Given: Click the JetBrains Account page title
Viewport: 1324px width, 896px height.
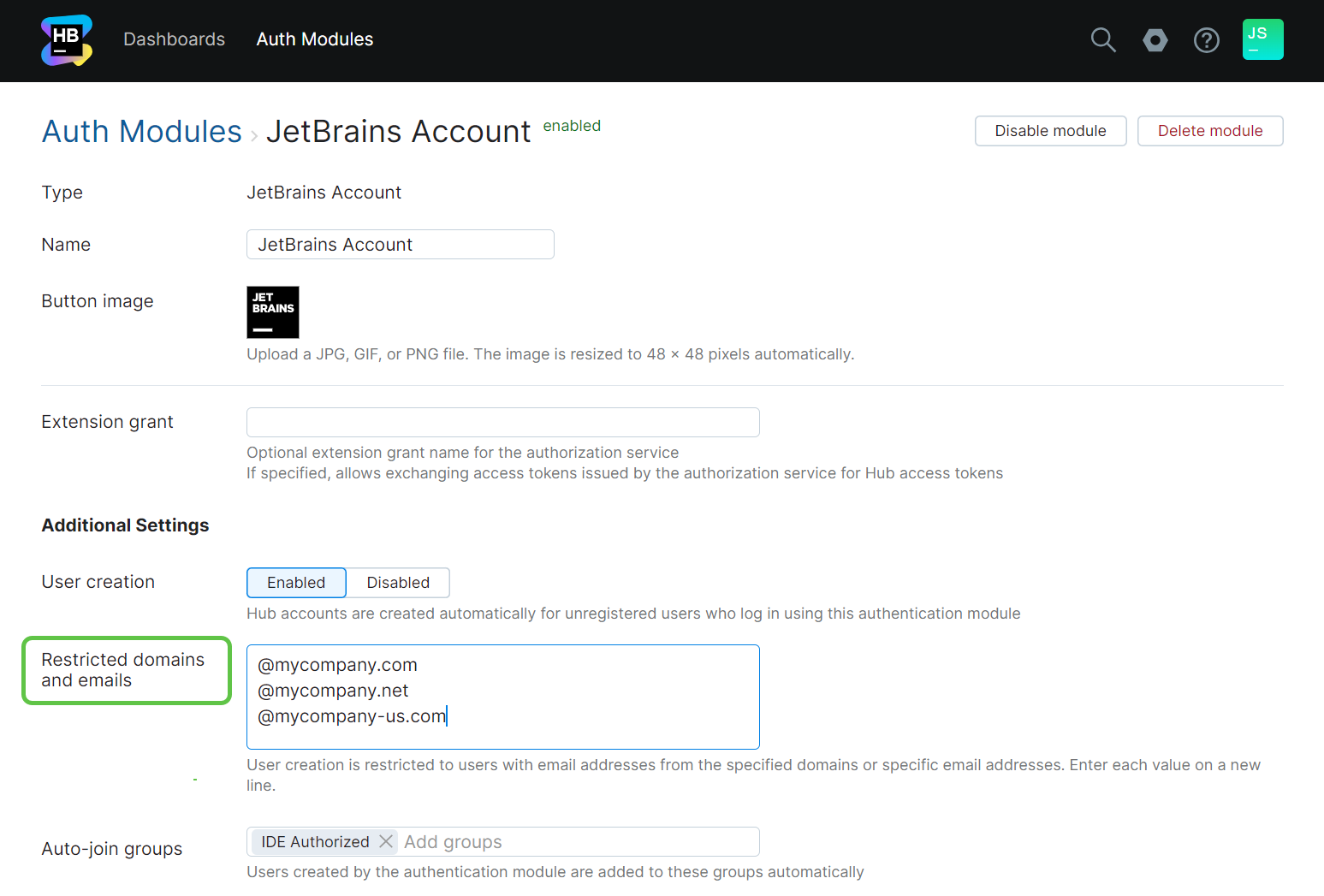Looking at the screenshot, I should (x=399, y=132).
